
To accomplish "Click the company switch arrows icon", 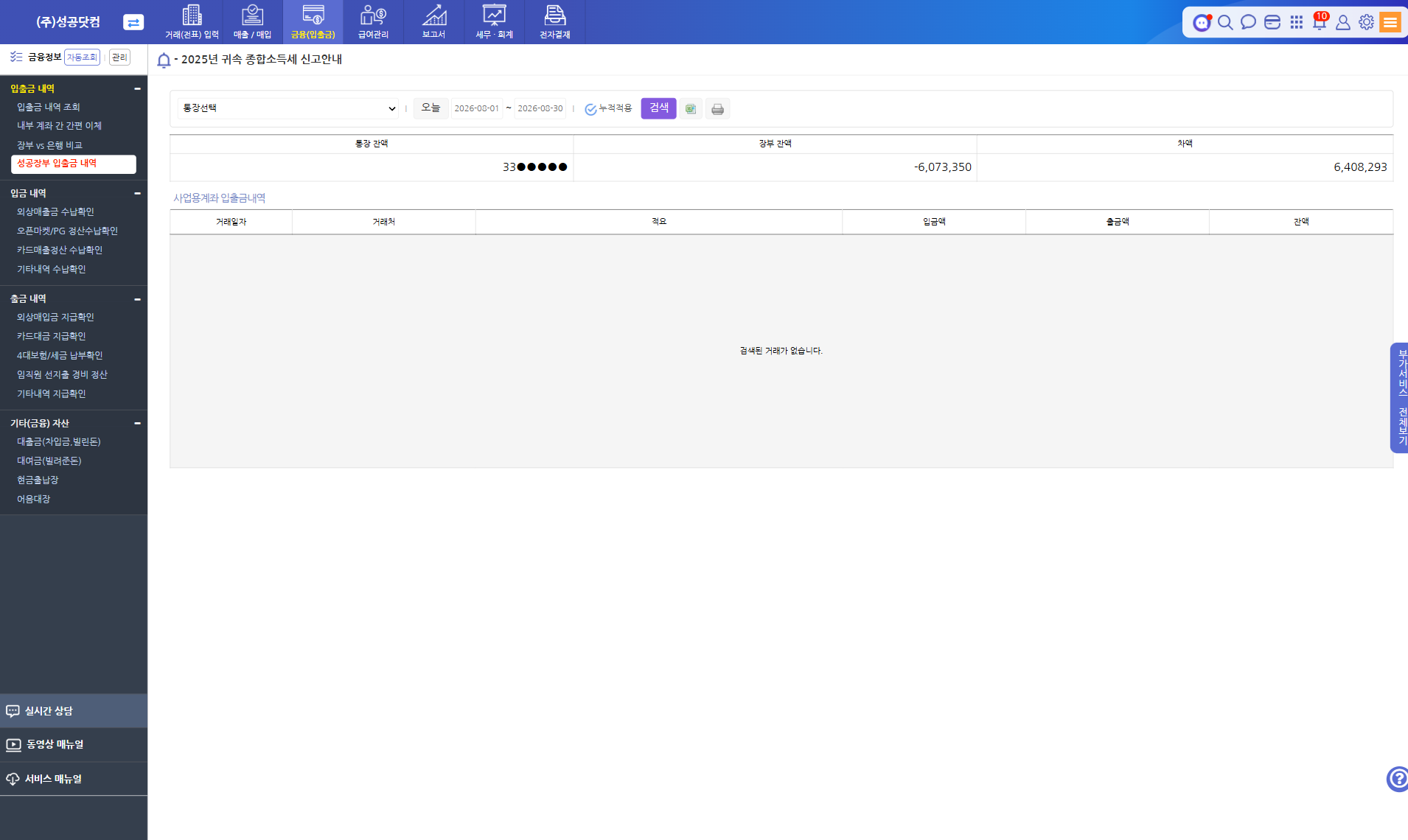I will point(133,22).
